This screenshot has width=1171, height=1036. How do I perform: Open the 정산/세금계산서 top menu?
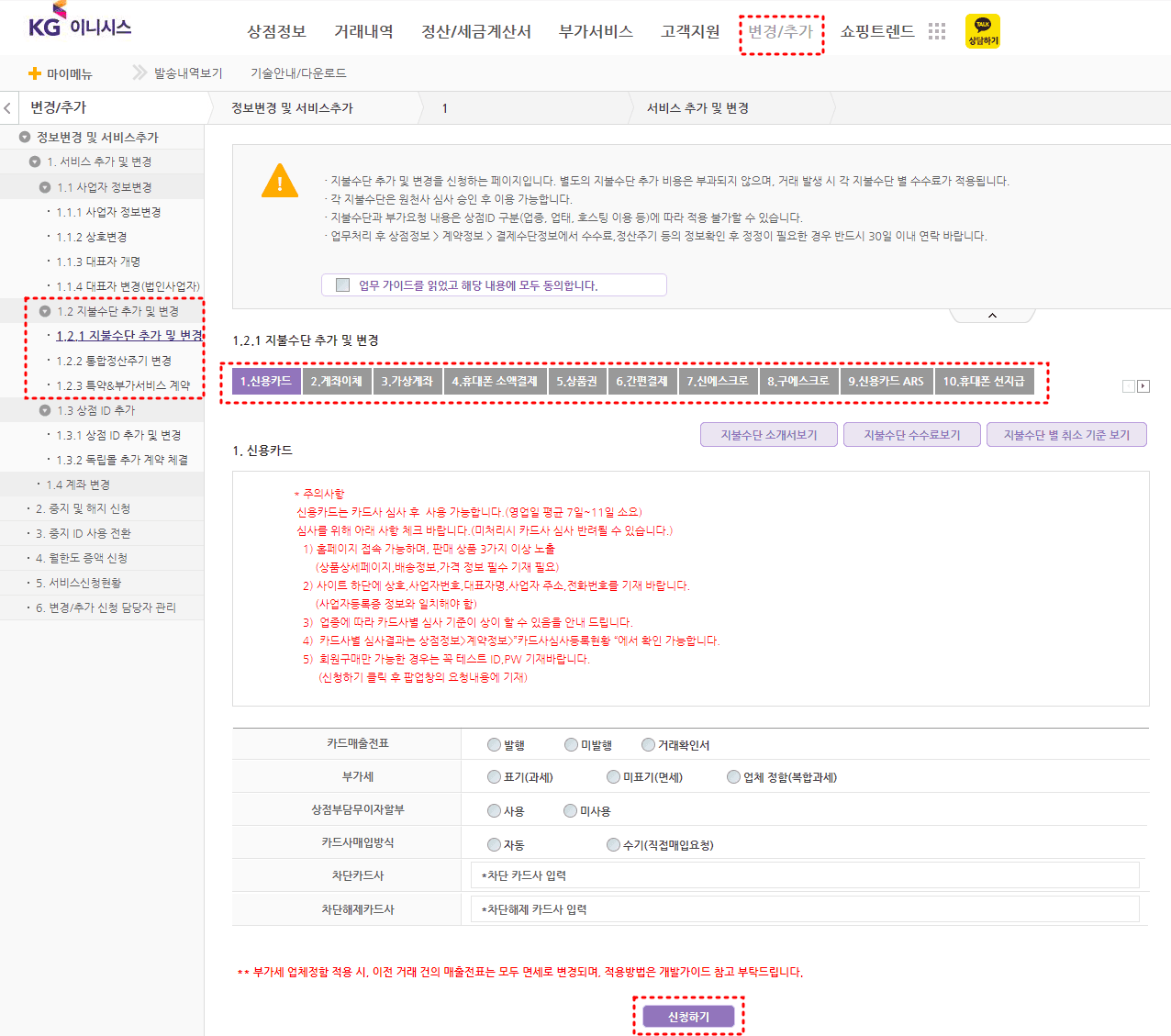point(475,32)
